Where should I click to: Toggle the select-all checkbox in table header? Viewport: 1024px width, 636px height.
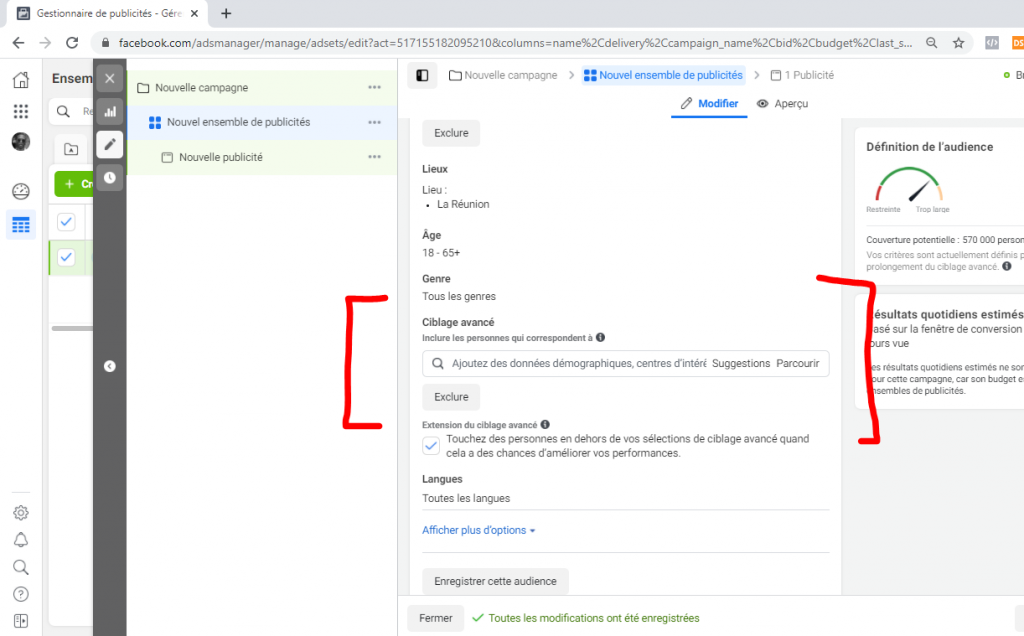pos(66,221)
